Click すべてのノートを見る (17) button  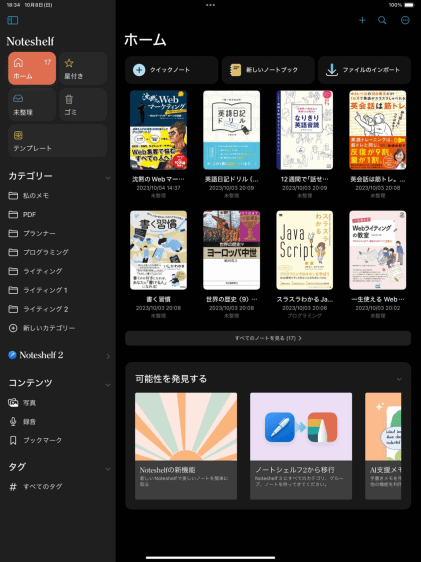(x=268, y=338)
